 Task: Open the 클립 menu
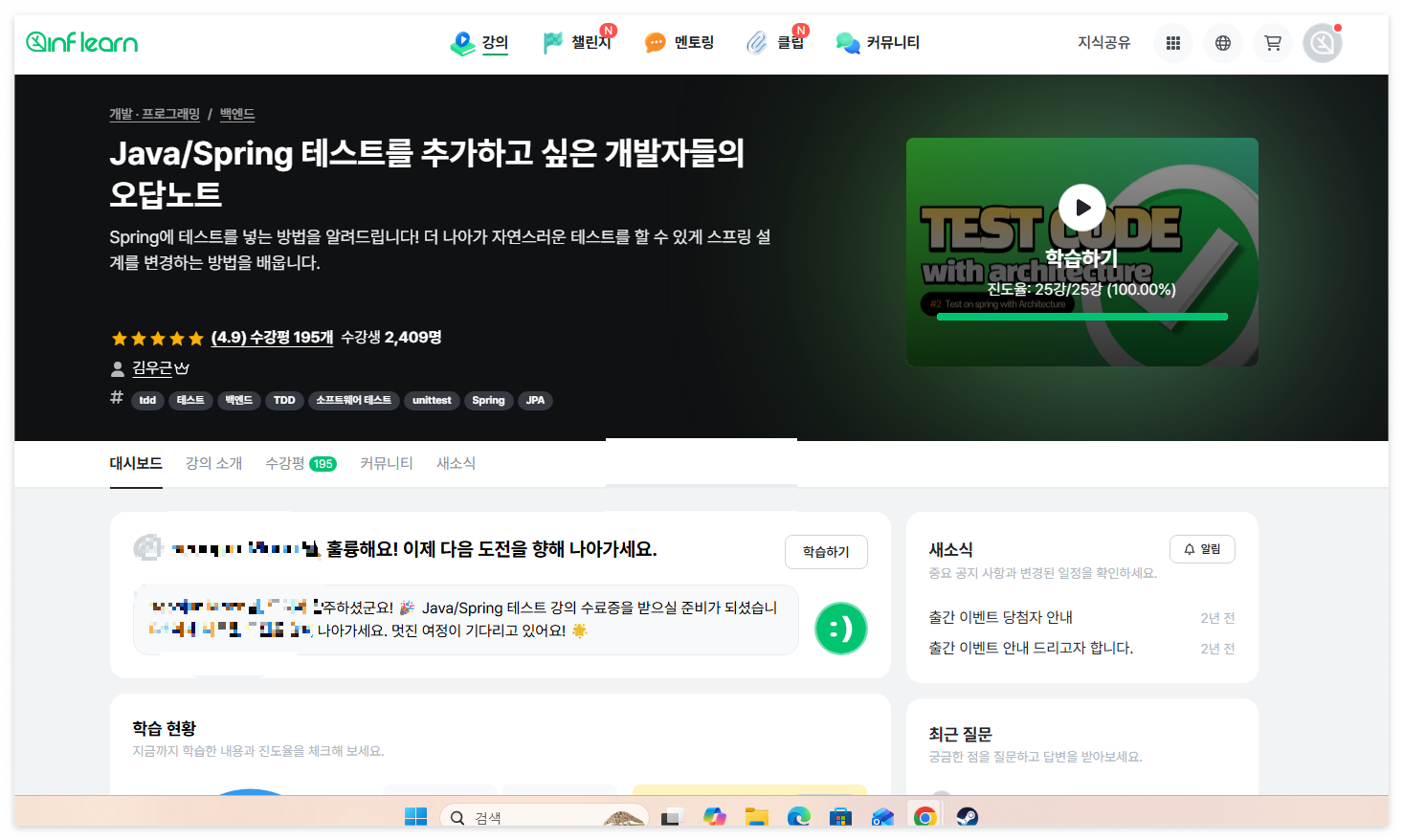775,43
